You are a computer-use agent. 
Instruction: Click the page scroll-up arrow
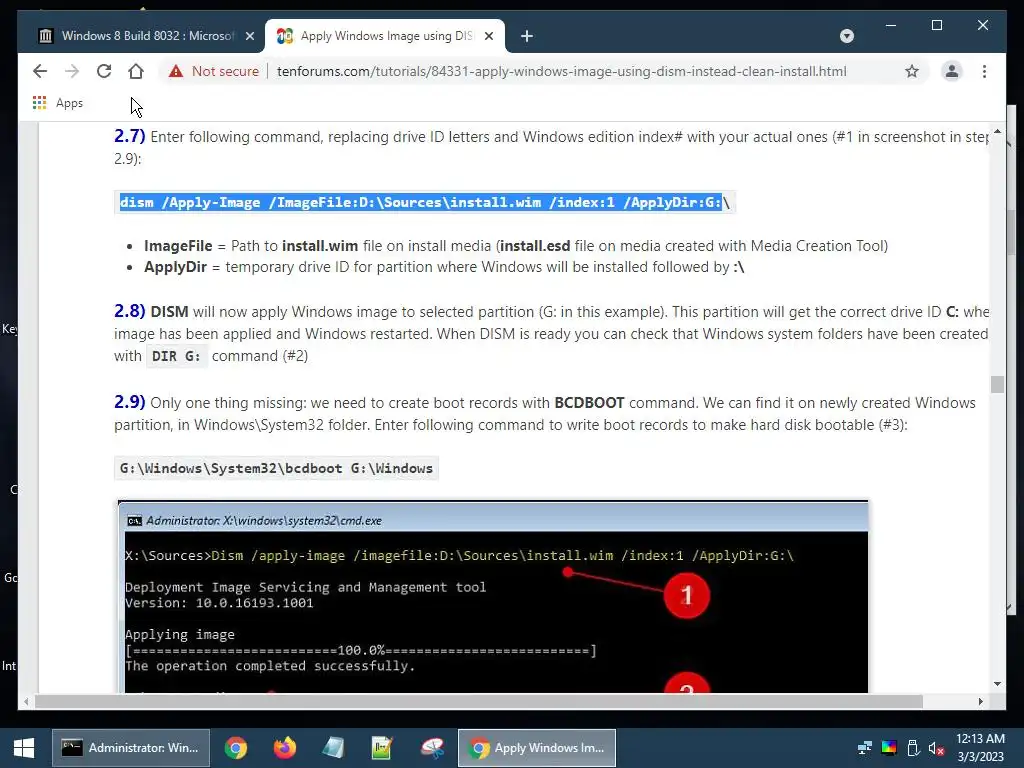(997, 131)
